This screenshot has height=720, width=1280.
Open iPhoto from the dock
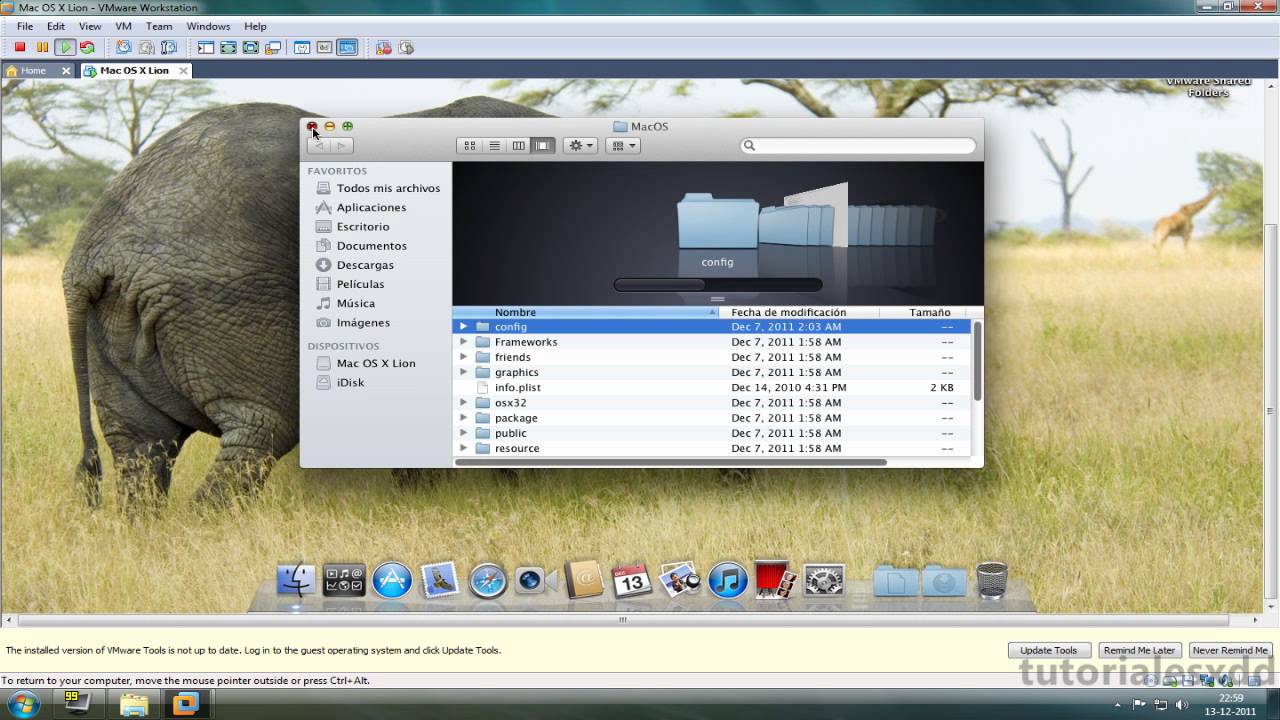[x=680, y=580]
